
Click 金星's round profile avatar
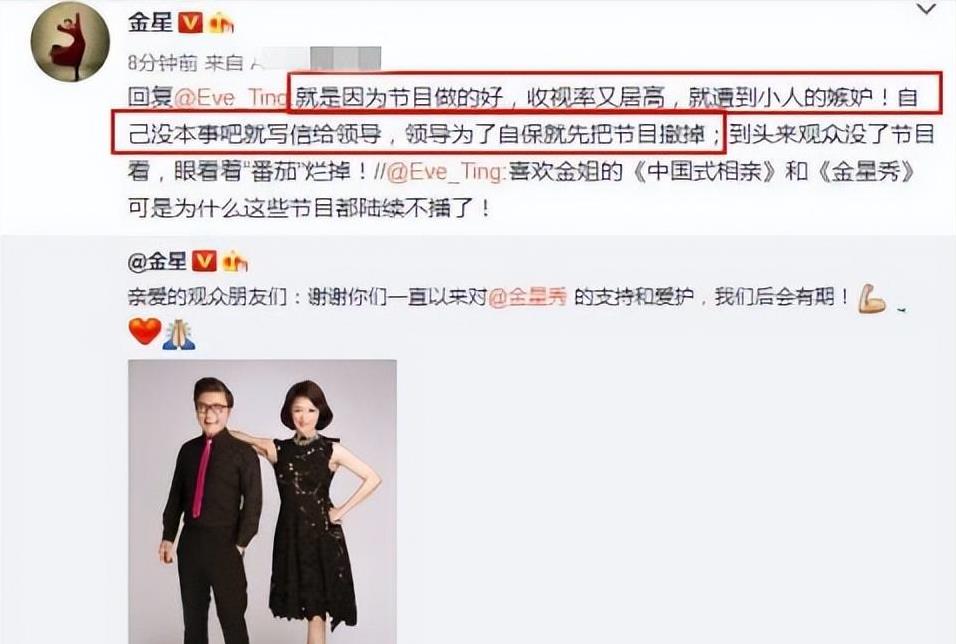tap(70, 41)
